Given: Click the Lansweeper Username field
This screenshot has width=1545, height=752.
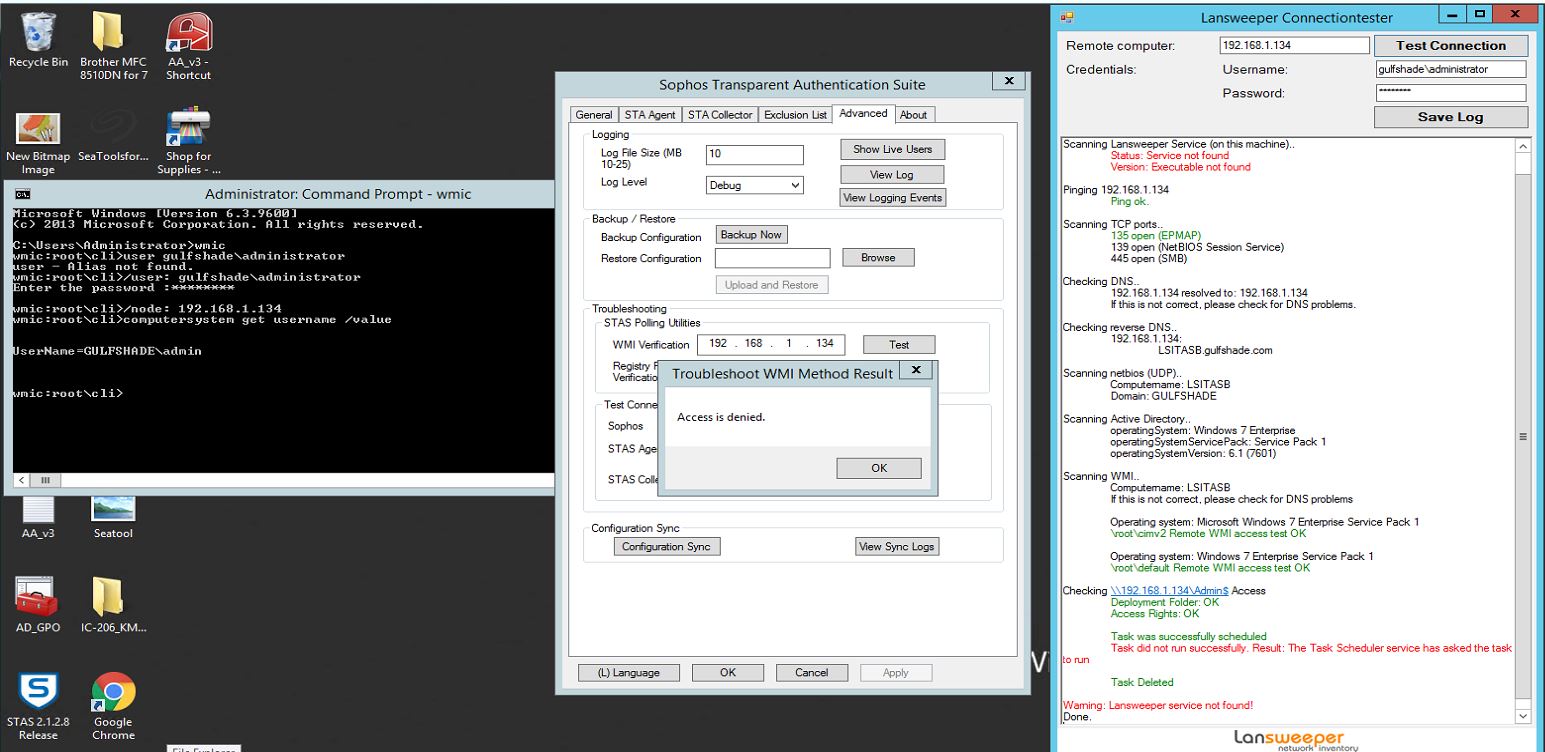Looking at the screenshot, I should pos(1451,69).
